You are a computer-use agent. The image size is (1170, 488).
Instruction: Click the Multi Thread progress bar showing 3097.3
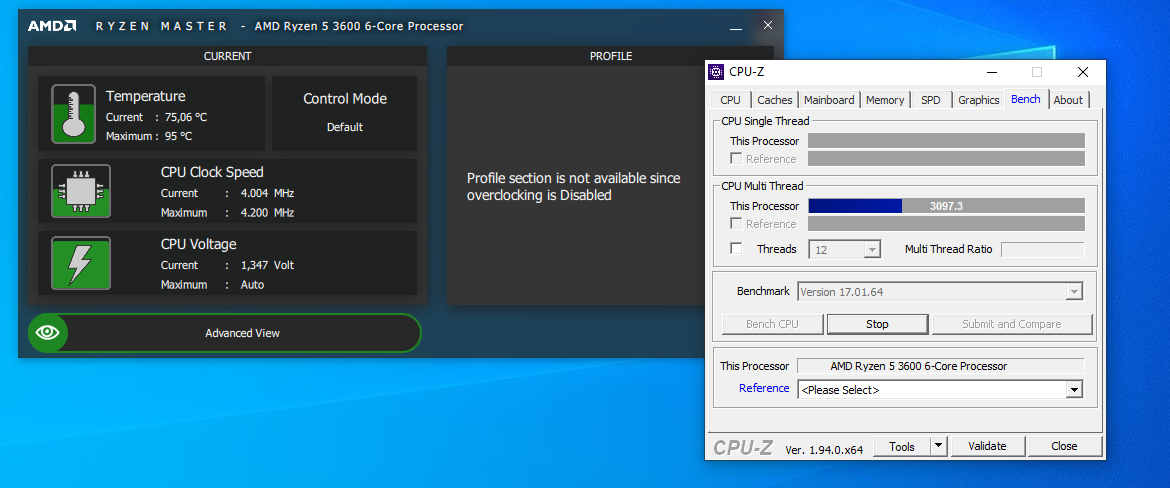[x=946, y=206]
